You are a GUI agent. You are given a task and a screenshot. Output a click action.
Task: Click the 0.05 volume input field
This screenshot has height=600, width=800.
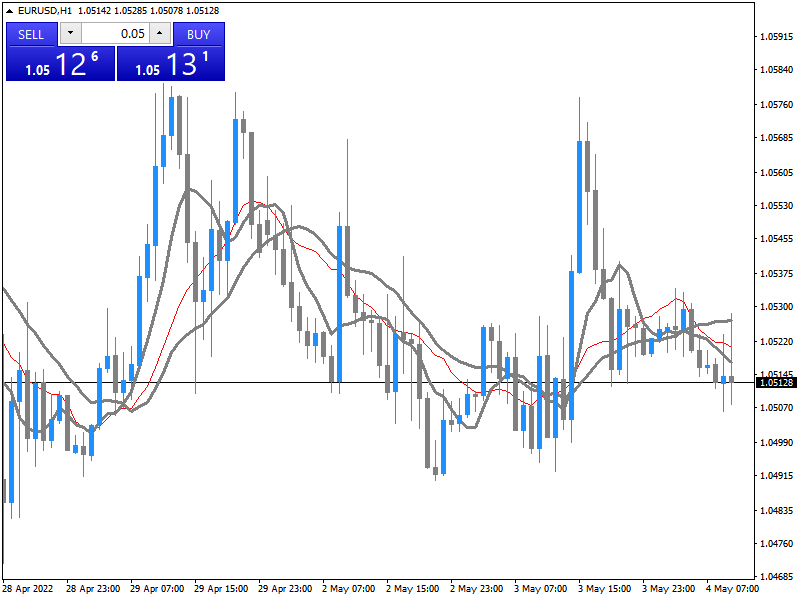click(x=114, y=34)
